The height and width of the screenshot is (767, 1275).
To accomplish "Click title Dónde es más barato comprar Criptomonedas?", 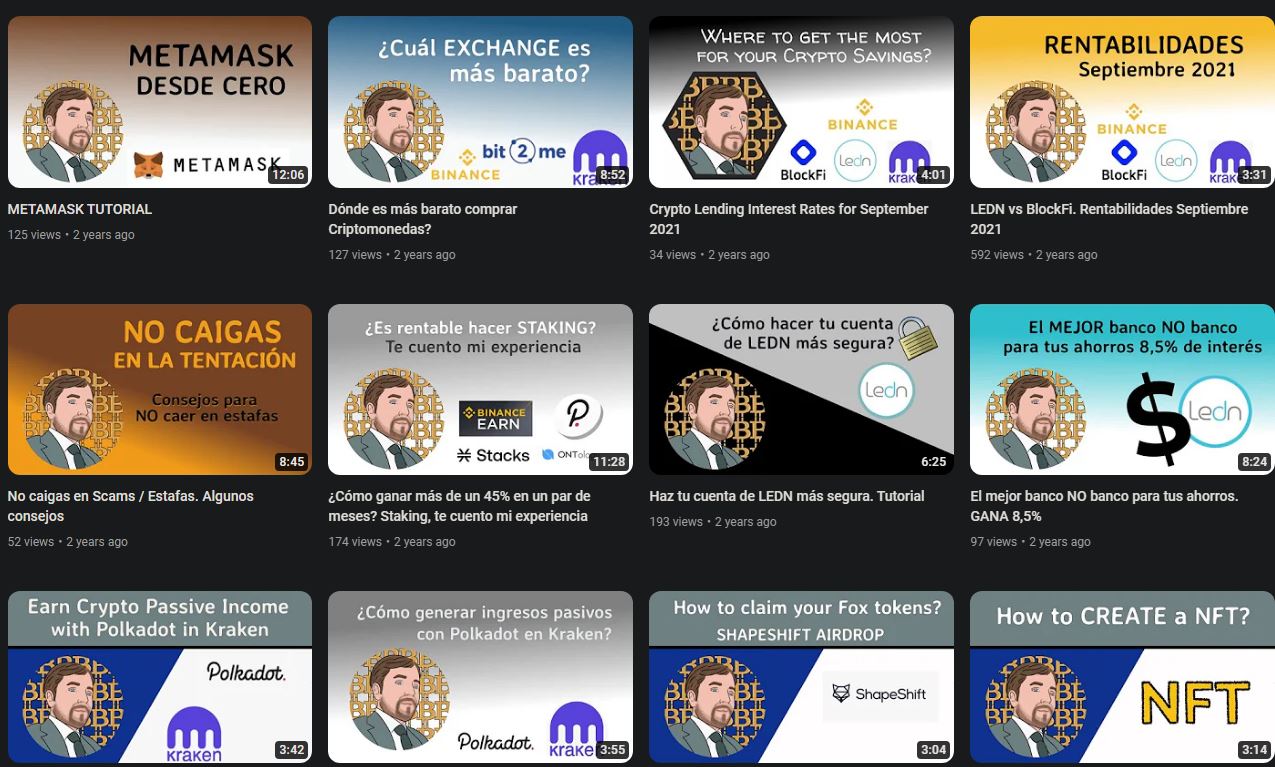I will point(423,219).
